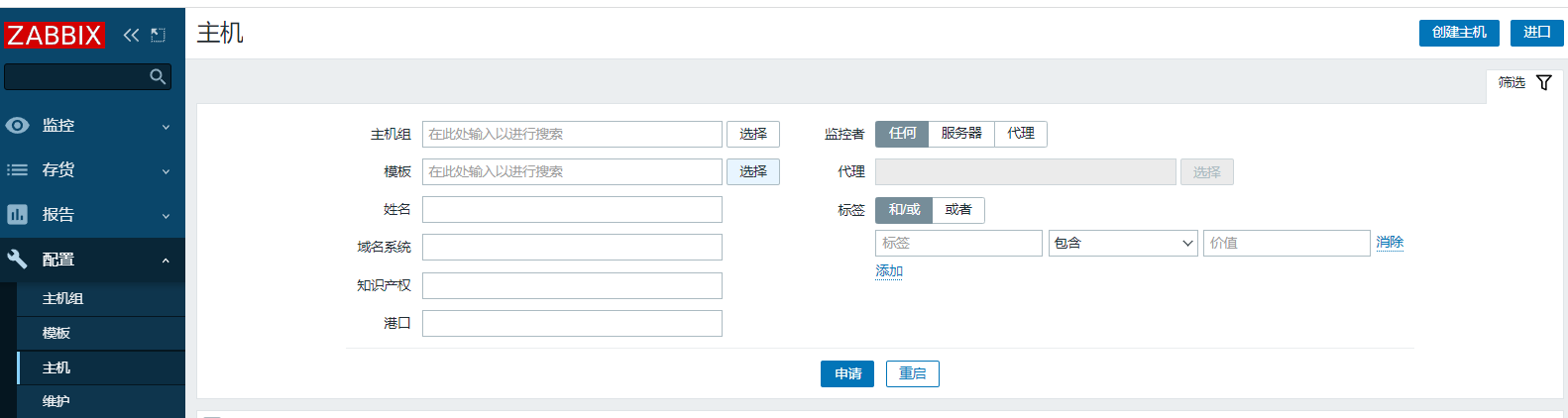The image size is (1568, 418).
Task: Focus the 标签 tag name field
Action: coord(958,243)
